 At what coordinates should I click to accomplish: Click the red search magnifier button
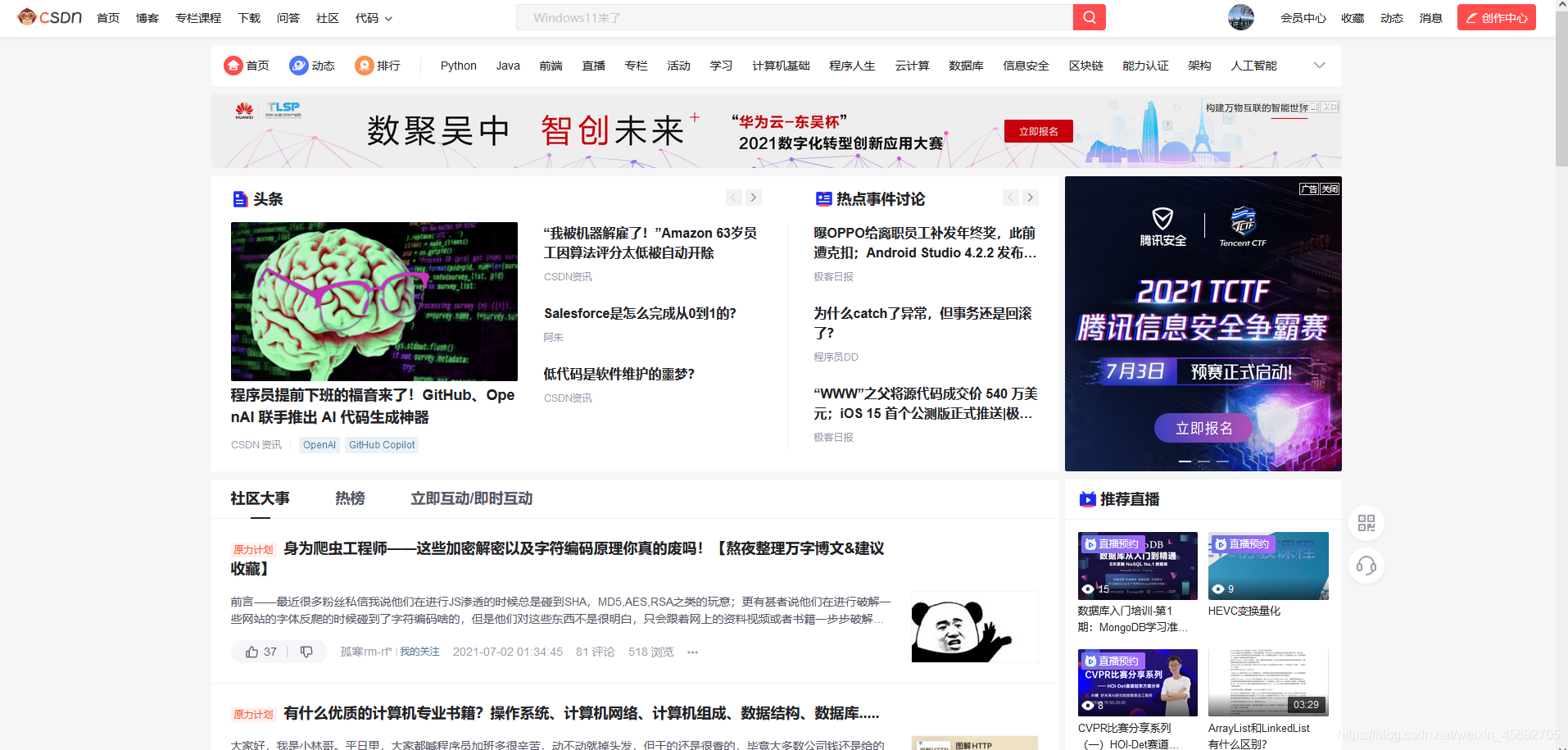pos(1089,17)
